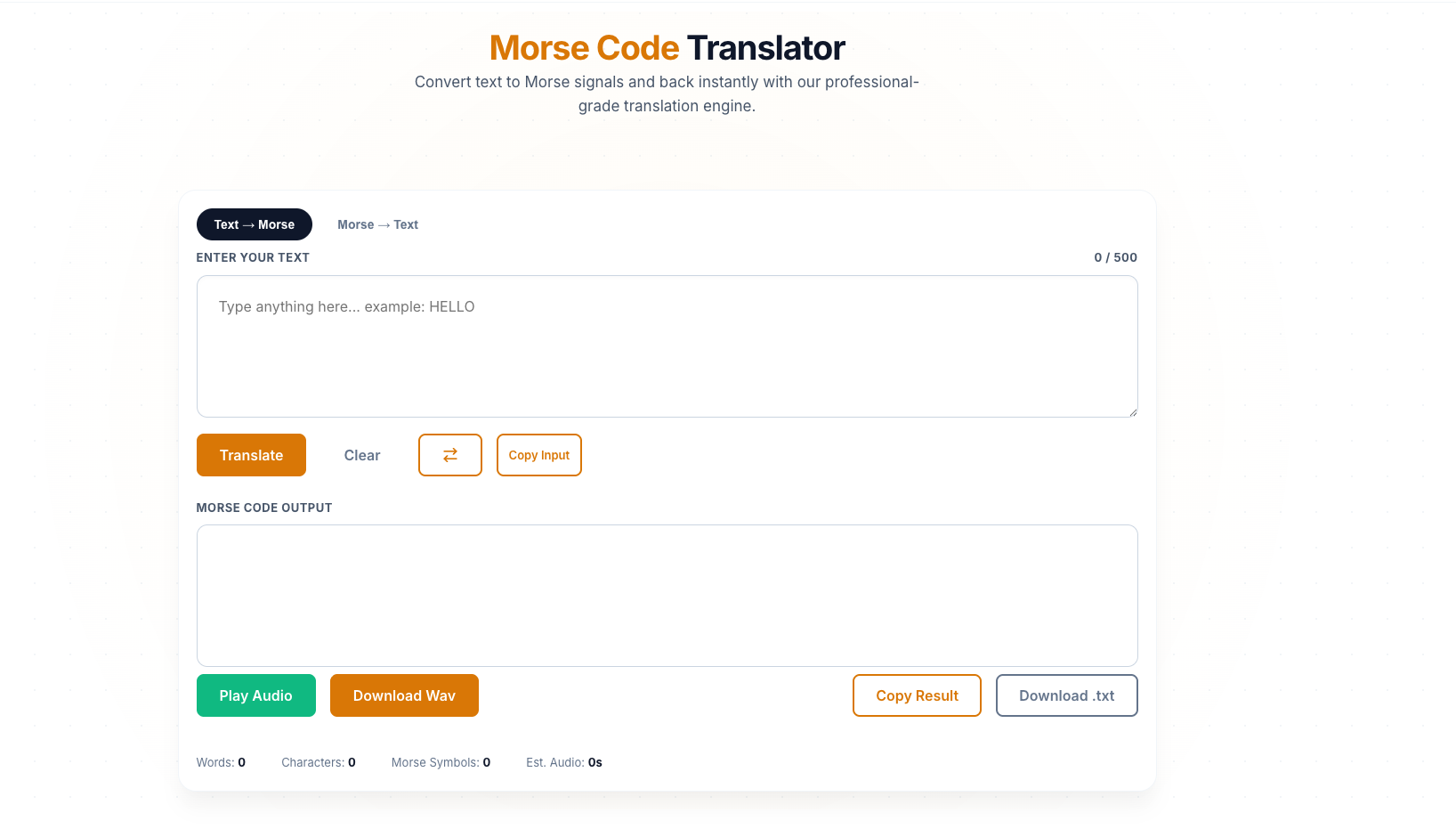Click the ENTER YOUR TEXT label

[253, 257]
